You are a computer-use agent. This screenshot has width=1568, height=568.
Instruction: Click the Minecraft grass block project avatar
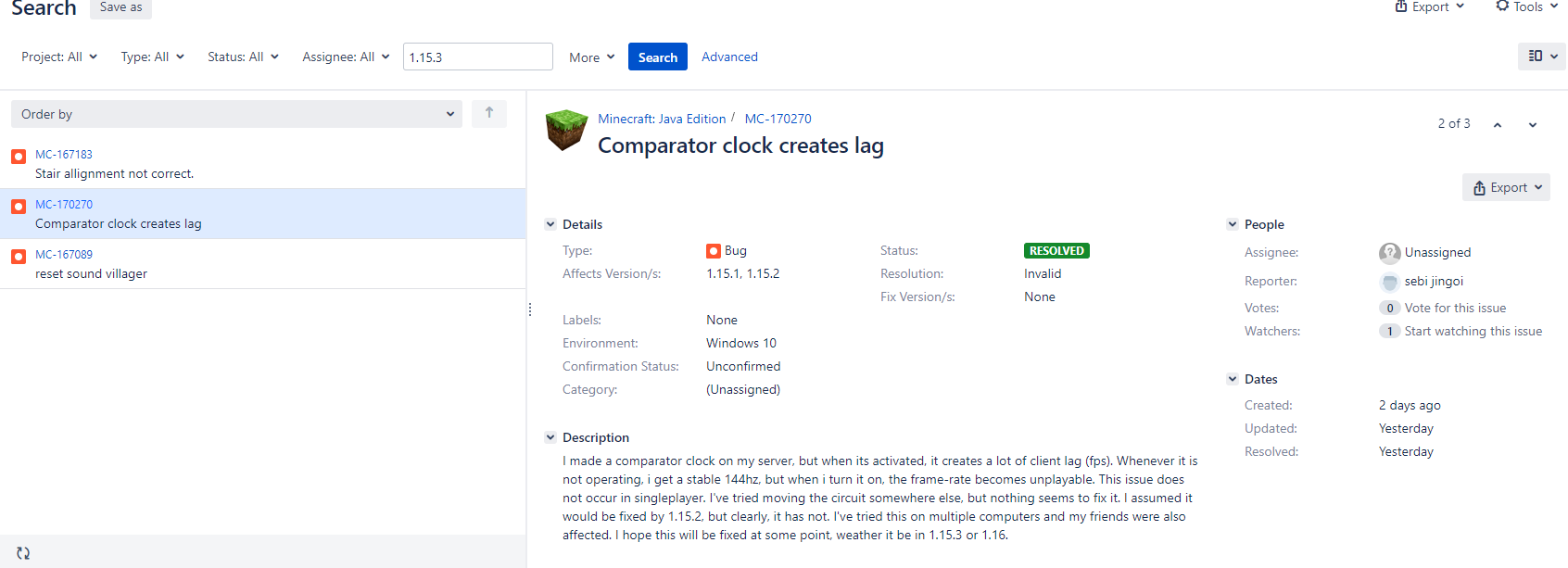(x=566, y=131)
